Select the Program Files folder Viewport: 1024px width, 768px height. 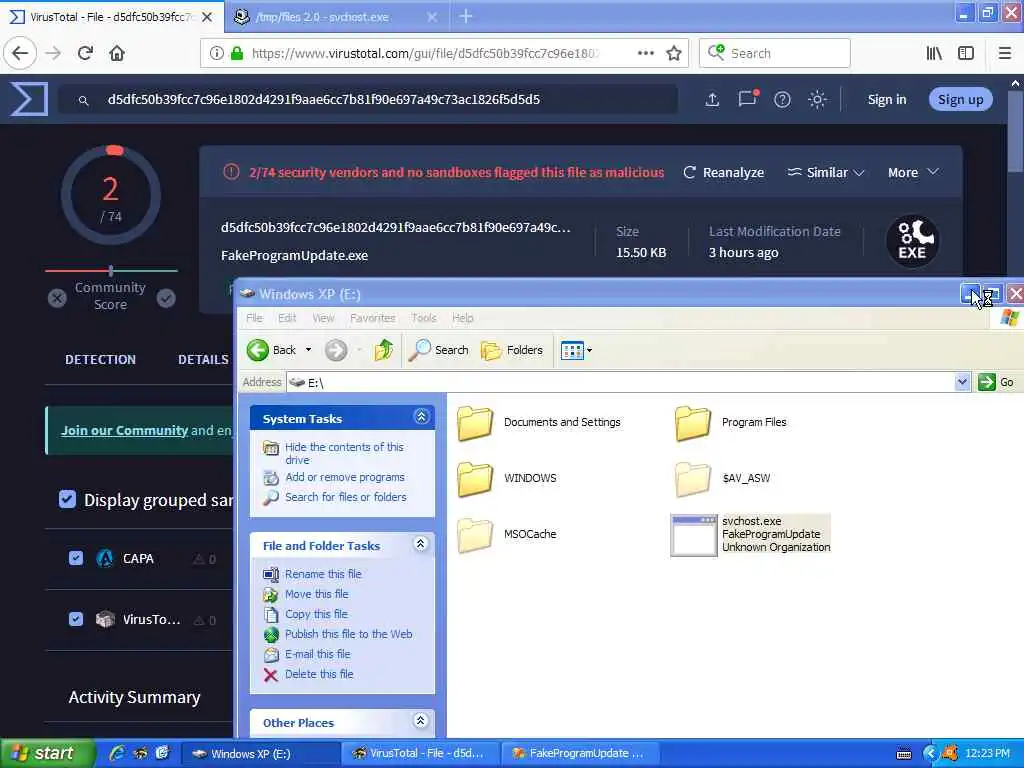point(731,423)
